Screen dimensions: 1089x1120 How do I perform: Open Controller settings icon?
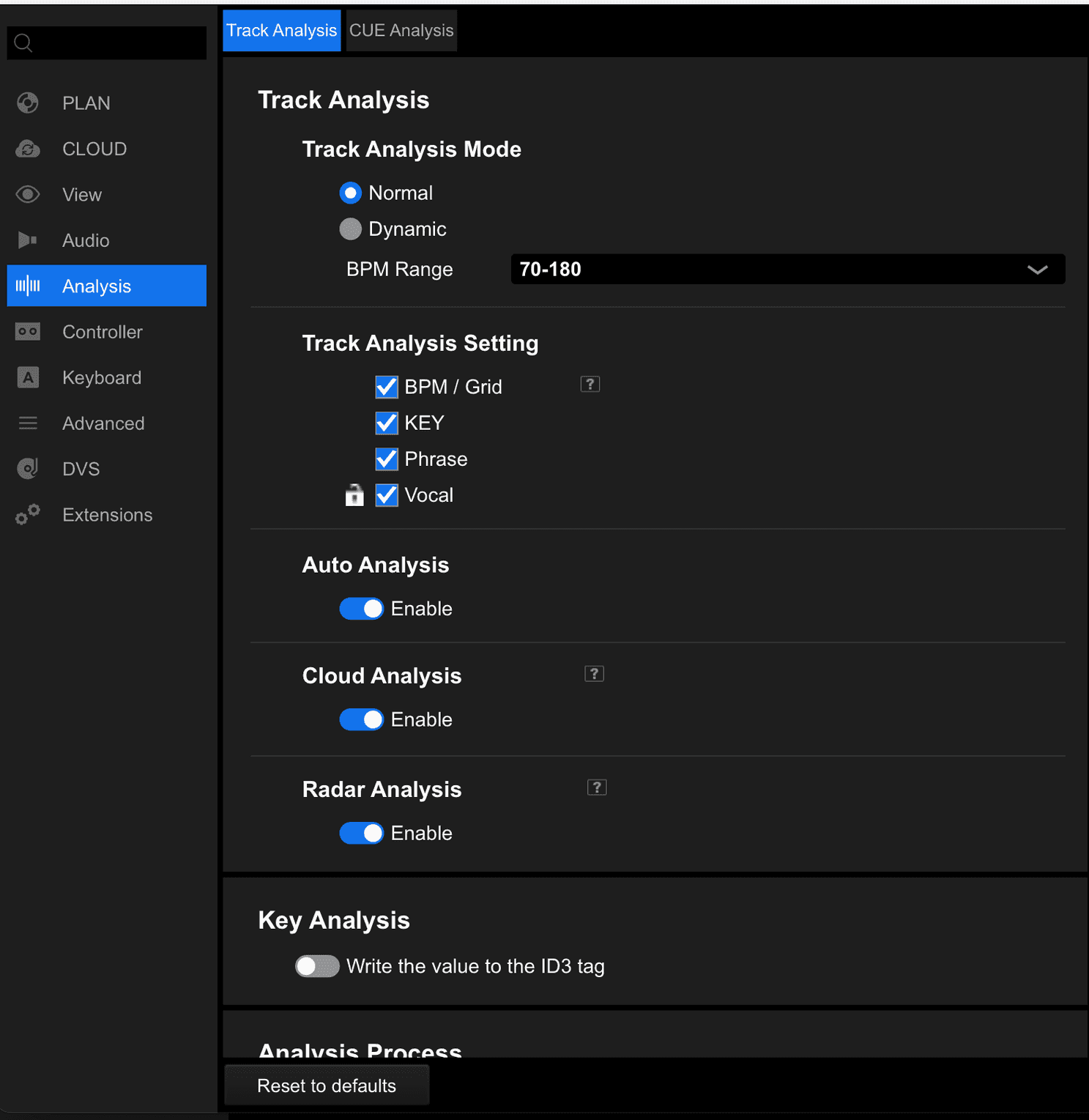tap(28, 332)
